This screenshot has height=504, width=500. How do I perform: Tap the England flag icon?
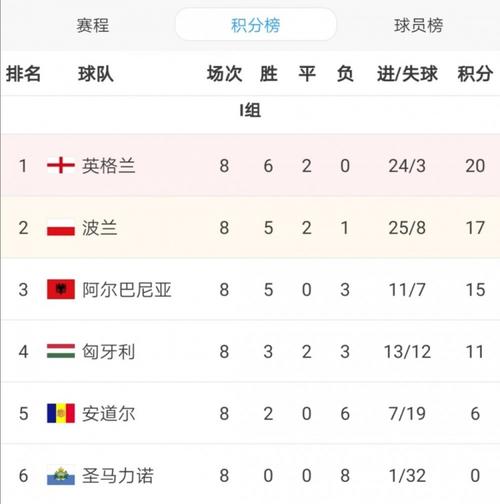click(61, 165)
